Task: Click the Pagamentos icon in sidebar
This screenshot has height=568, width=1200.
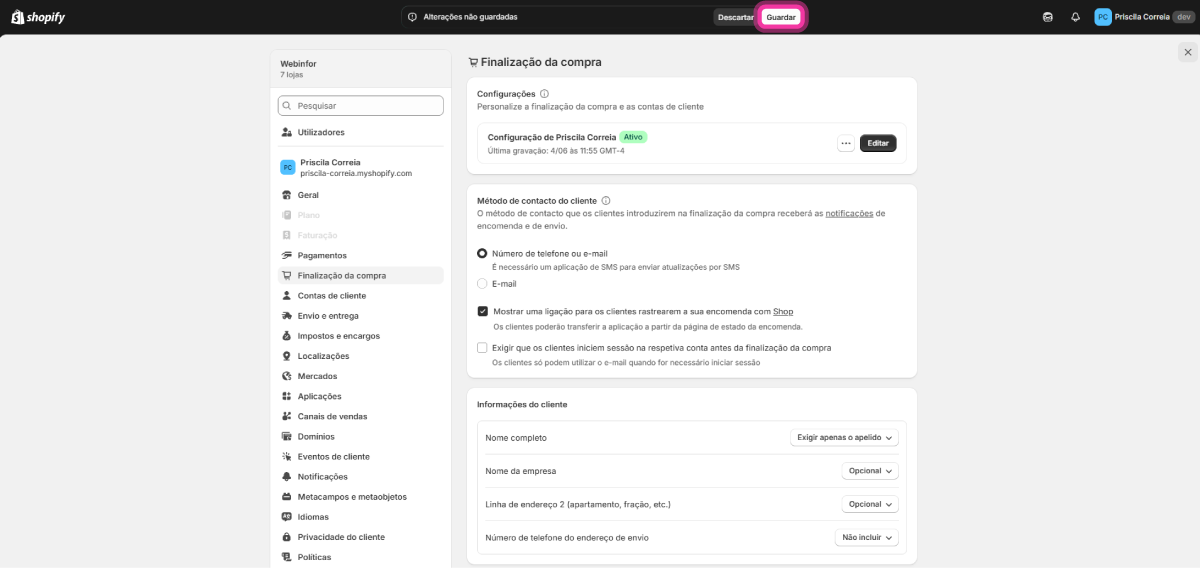Action: coord(287,255)
